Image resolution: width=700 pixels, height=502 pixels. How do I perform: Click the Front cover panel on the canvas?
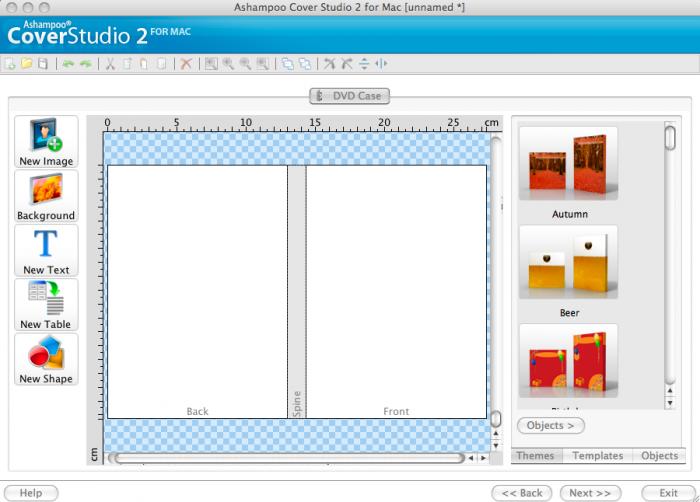[x=396, y=292]
